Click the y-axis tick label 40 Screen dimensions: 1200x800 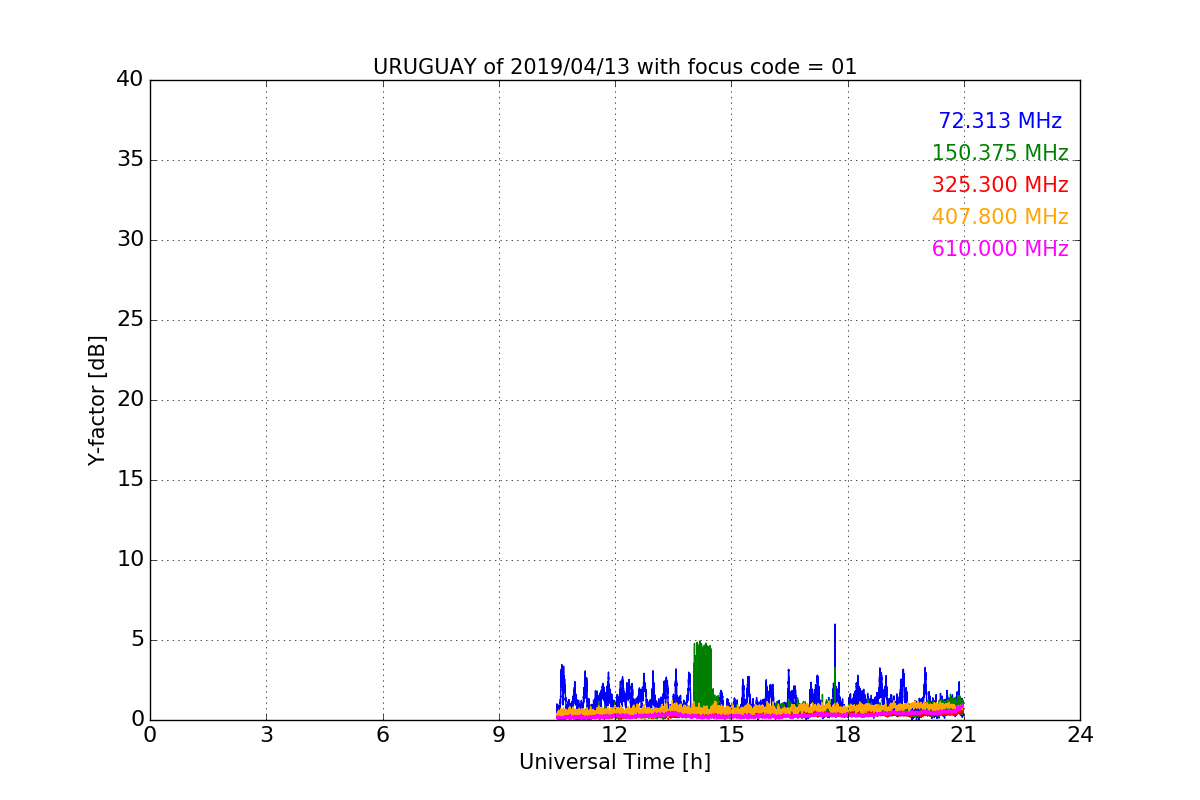coord(130,80)
